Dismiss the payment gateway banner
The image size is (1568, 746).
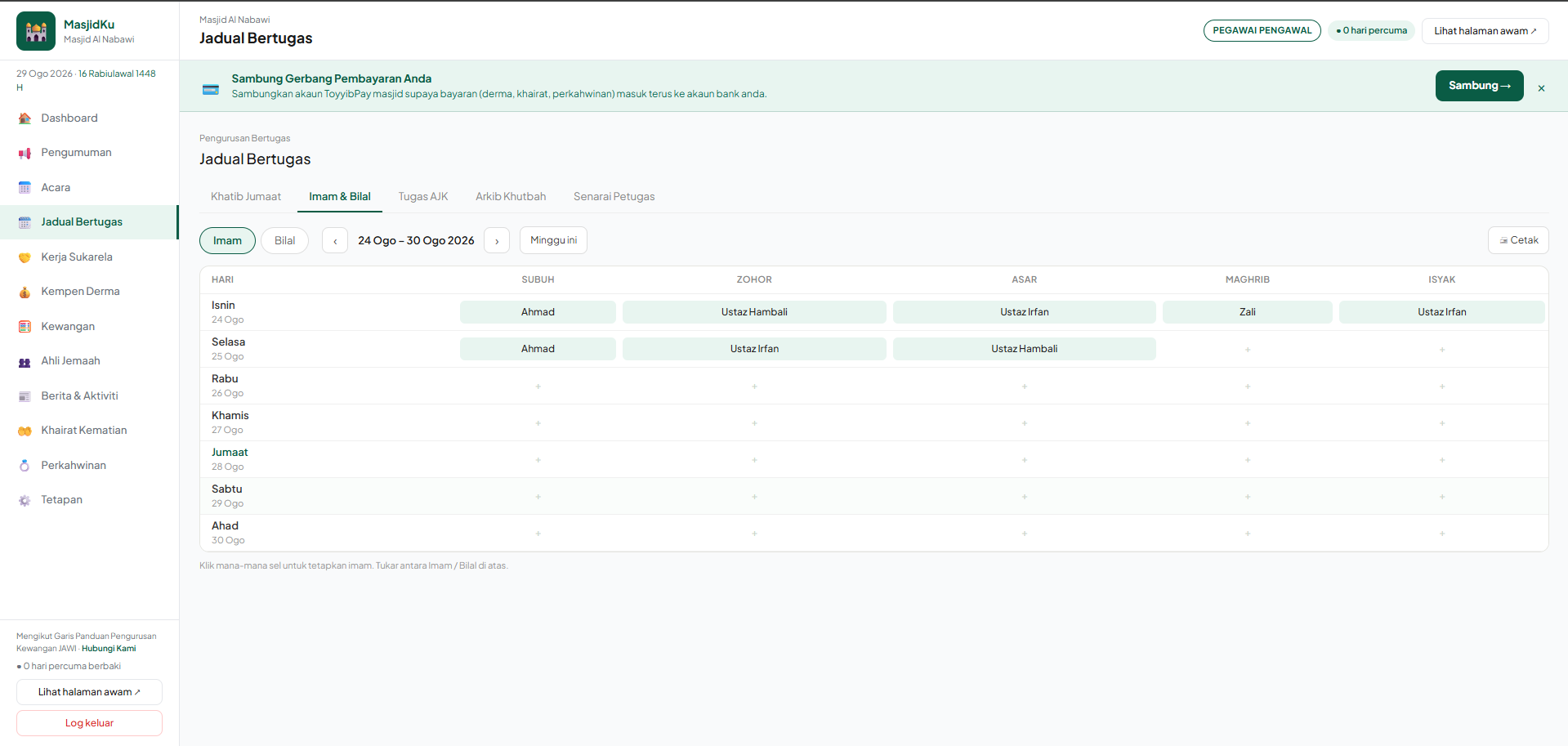pos(1541,88)
